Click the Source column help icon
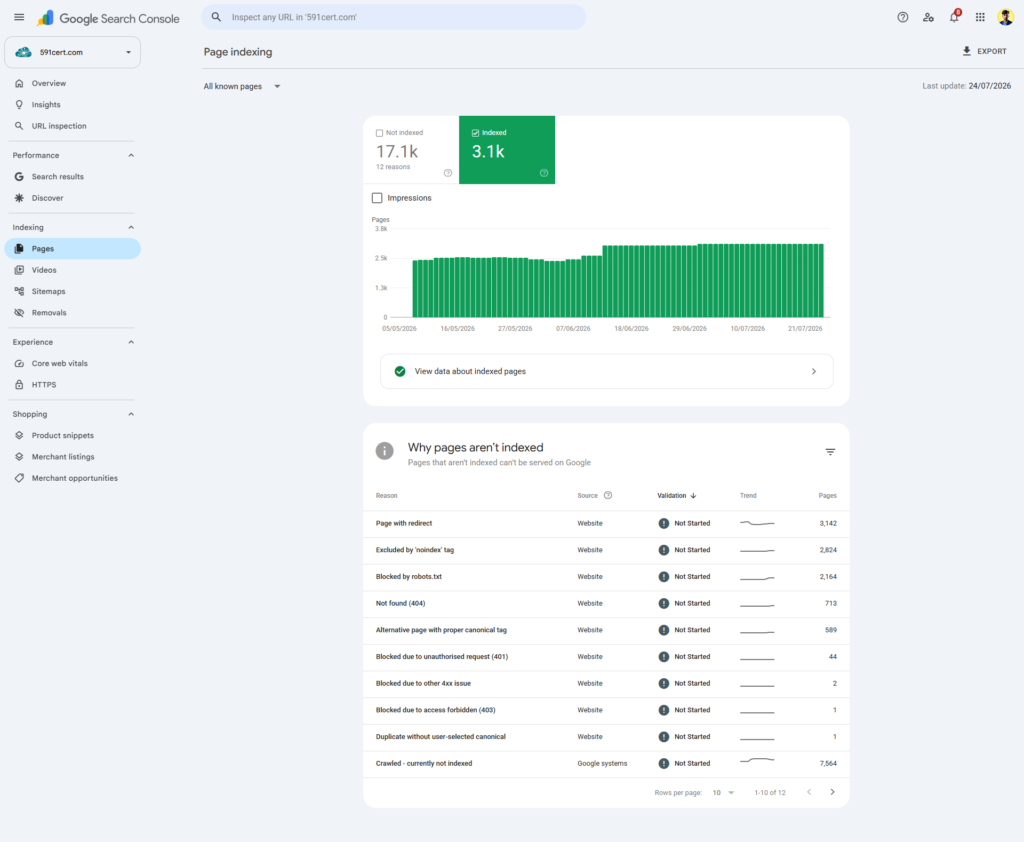 point(608,495)
